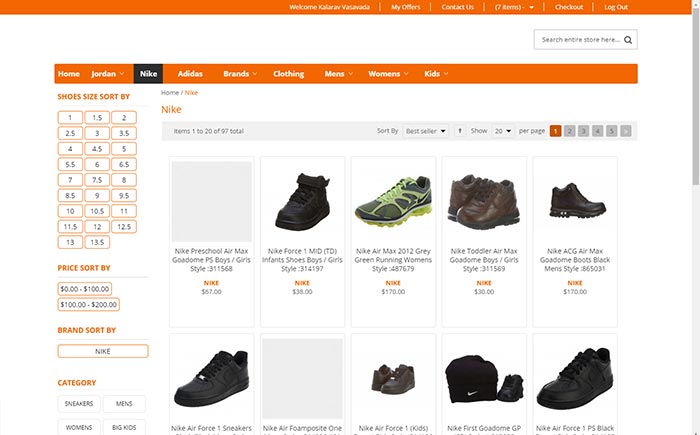Screen dimensions: 700x435
Task: Go to page 4 of results
Action: (597, 131)
